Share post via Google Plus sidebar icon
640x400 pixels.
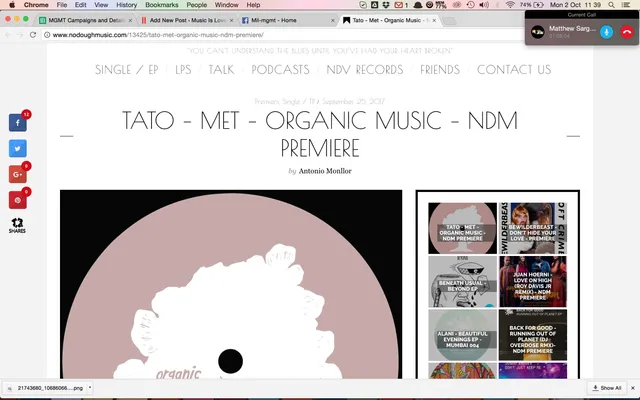click(x=18, y=174)
